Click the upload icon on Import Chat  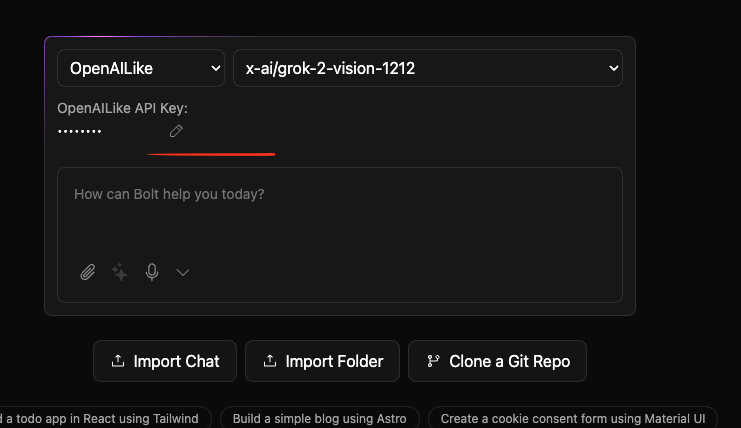(118, 361)
